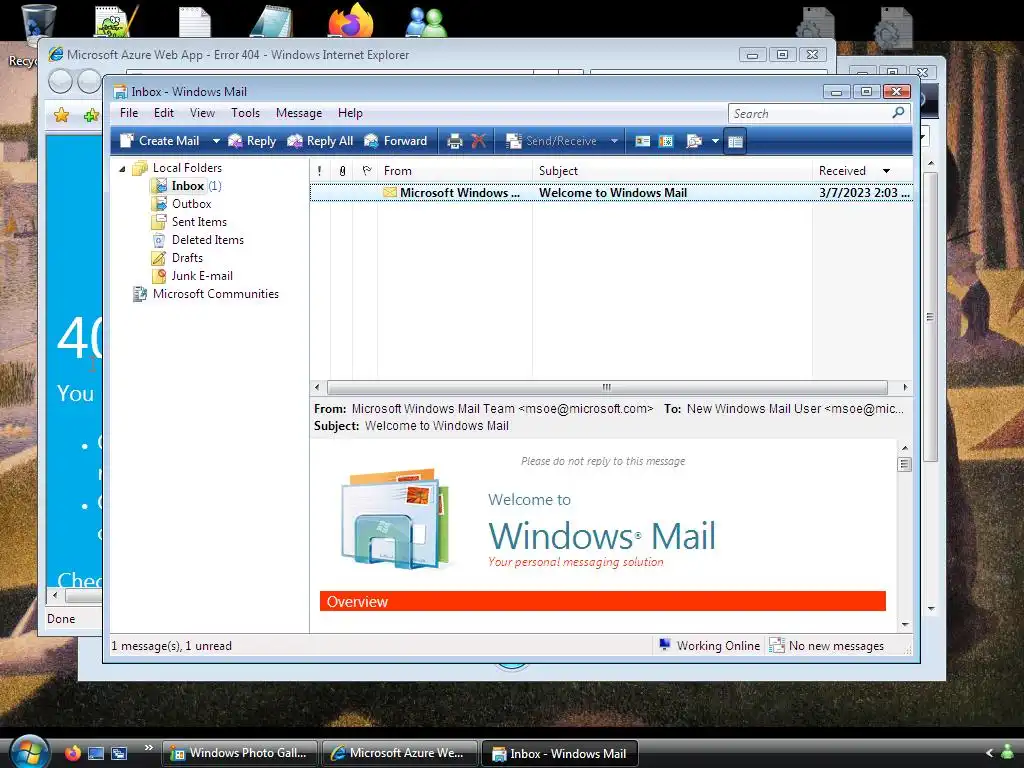Image resolution: width=1024 pixels, height=768 pixels.
Task: Print the message using the printer icon
Action: point(455,141)
